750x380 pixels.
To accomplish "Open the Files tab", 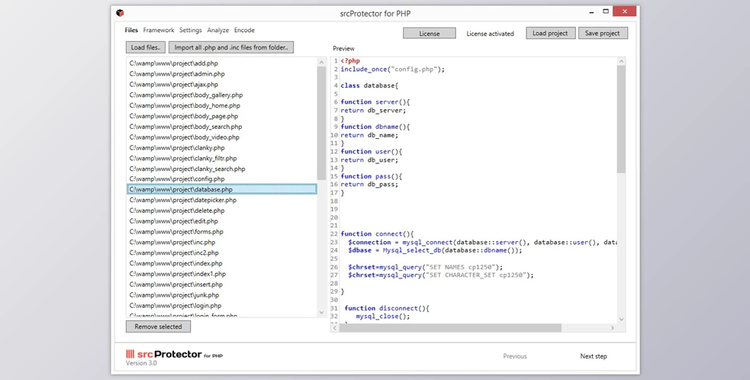I will tap(131, 30).
